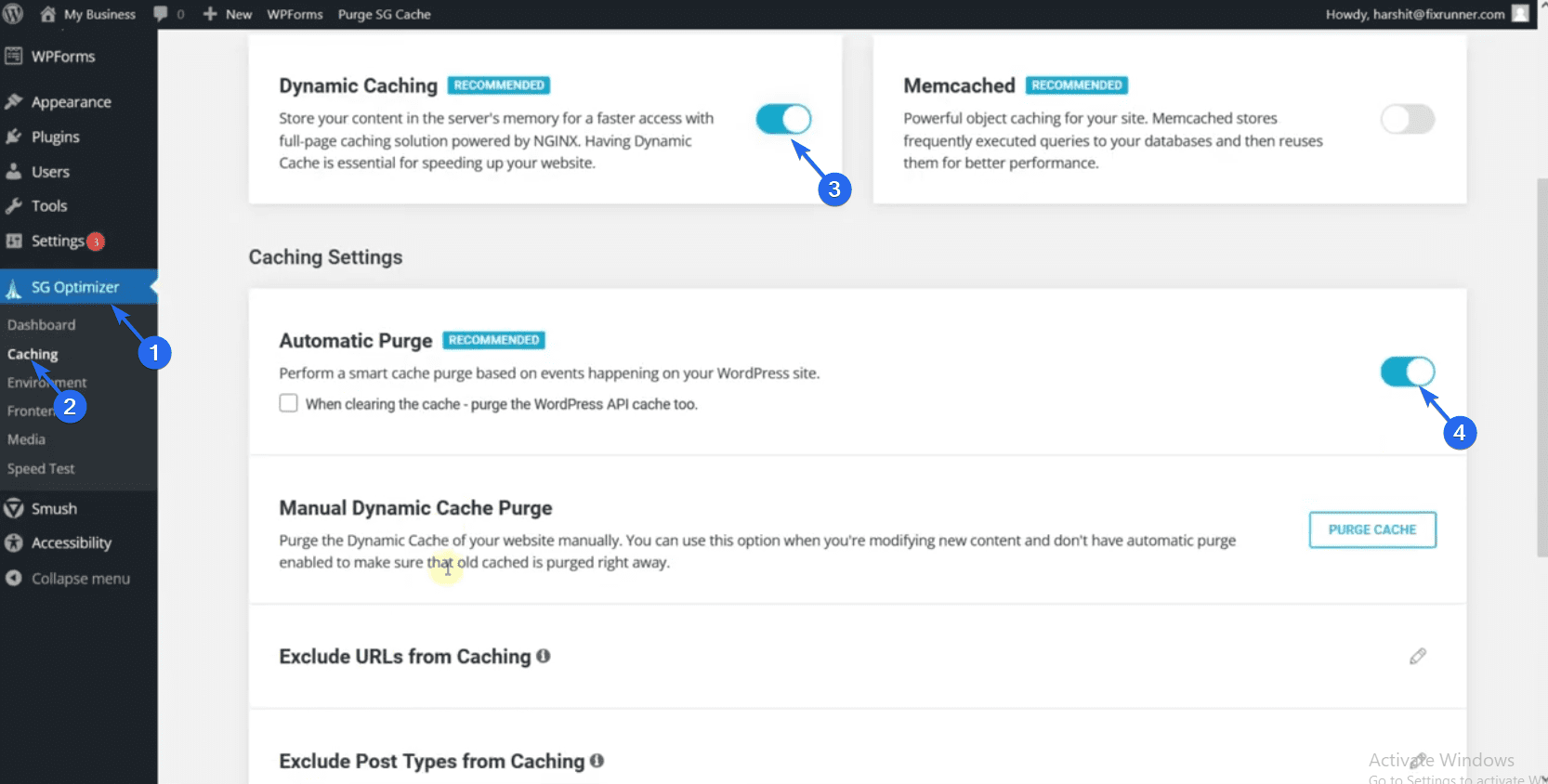The width and height of the screenshot is (1548, 784).
Task: Go to SG Optimizer Dashboard submenu
Action: (x=42, y=325)
